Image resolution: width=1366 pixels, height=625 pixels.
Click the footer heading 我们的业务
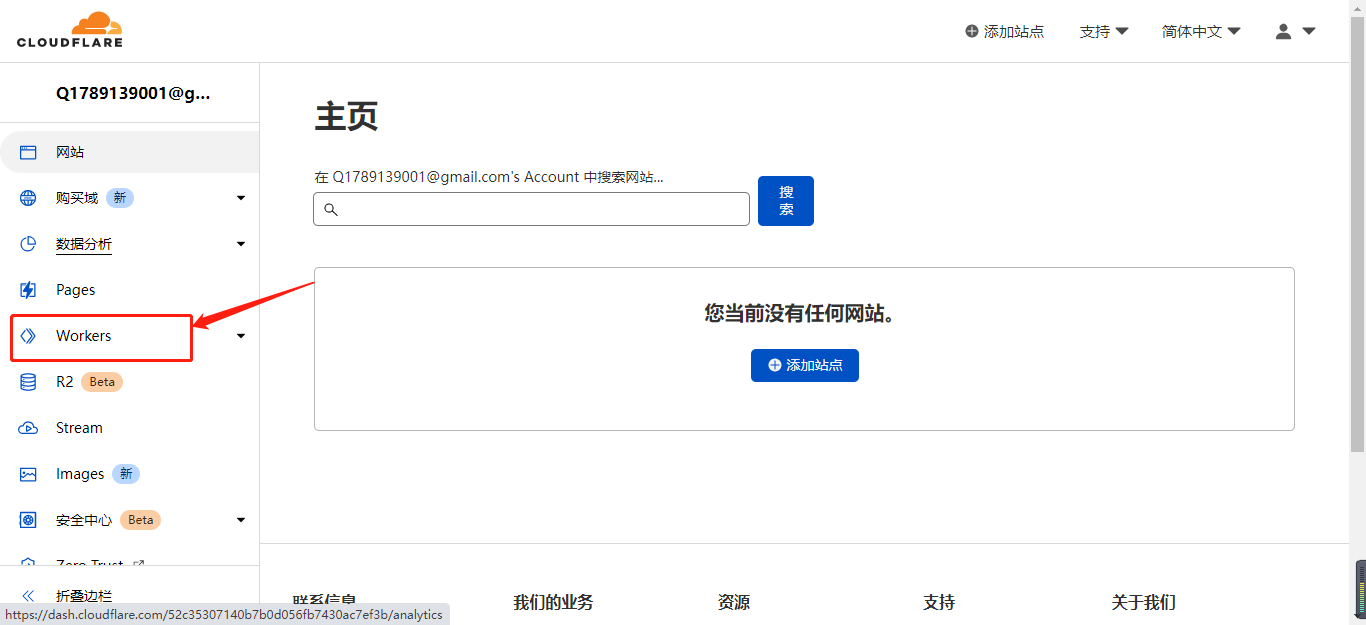coord(553,602)
